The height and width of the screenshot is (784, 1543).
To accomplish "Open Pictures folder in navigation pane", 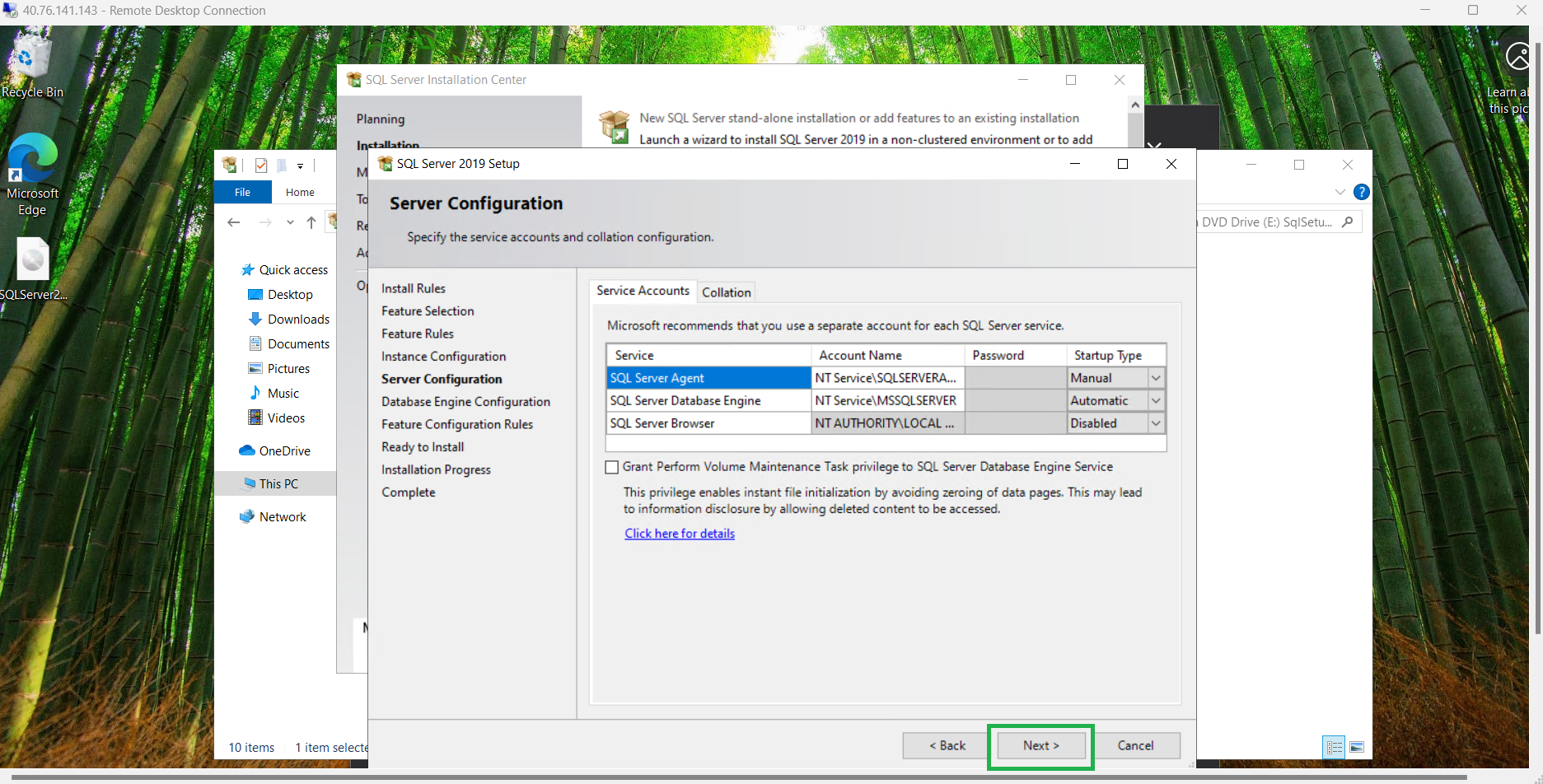I will (278, 369).
